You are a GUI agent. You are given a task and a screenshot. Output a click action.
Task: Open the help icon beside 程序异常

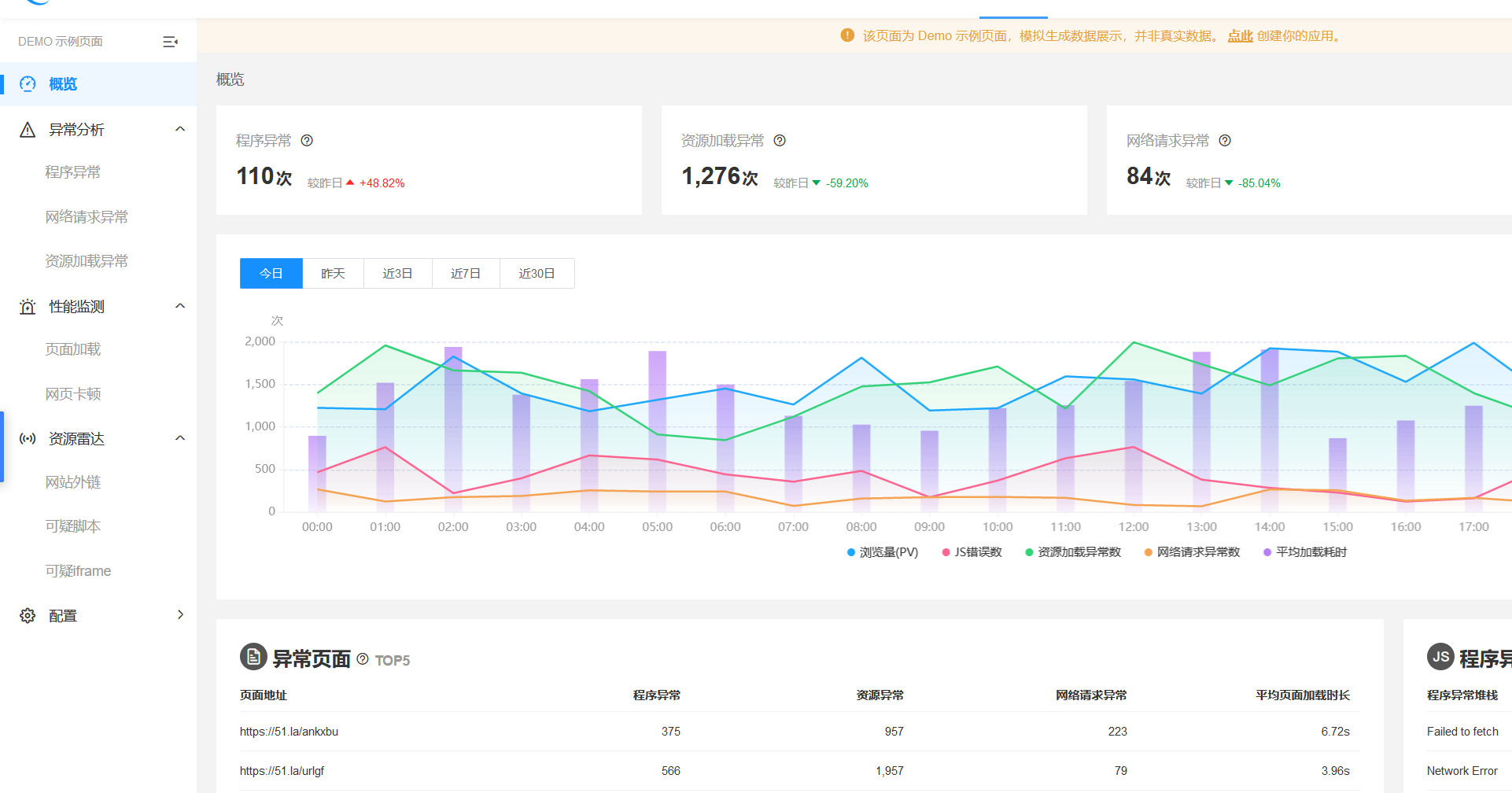307,141
